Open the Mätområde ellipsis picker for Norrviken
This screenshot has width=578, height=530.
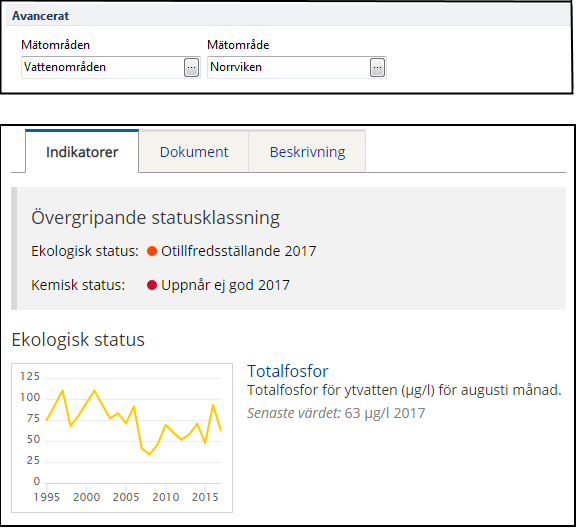tap(377, 68)
